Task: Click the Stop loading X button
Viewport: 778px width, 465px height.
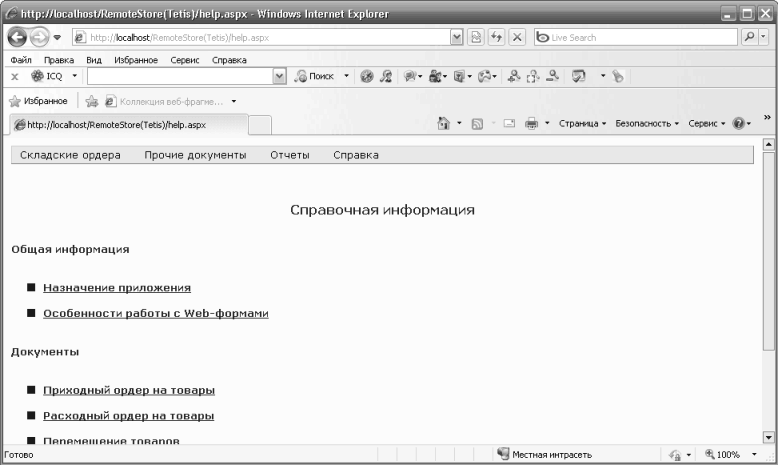Action: (517, 38)
